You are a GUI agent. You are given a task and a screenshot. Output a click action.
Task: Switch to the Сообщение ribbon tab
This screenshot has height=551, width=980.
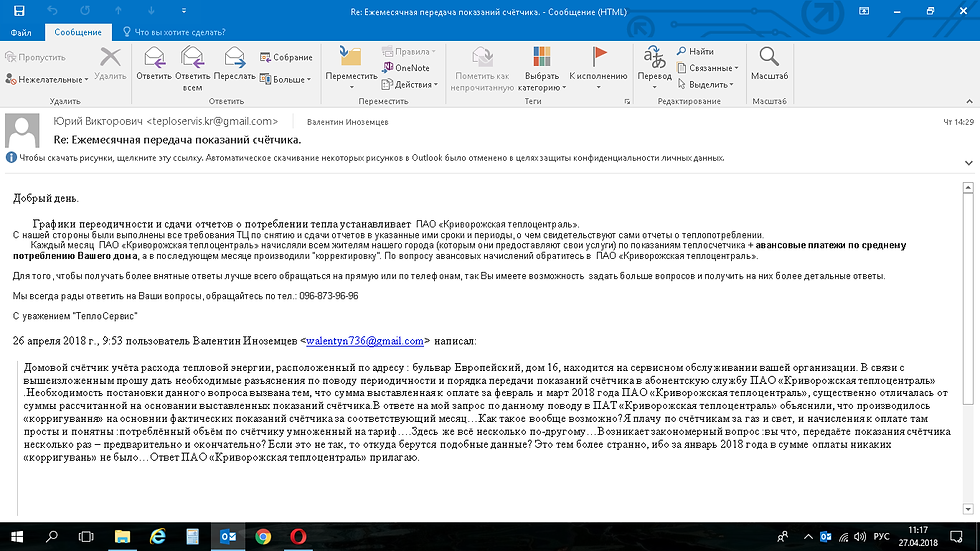(x=78, y=32)
